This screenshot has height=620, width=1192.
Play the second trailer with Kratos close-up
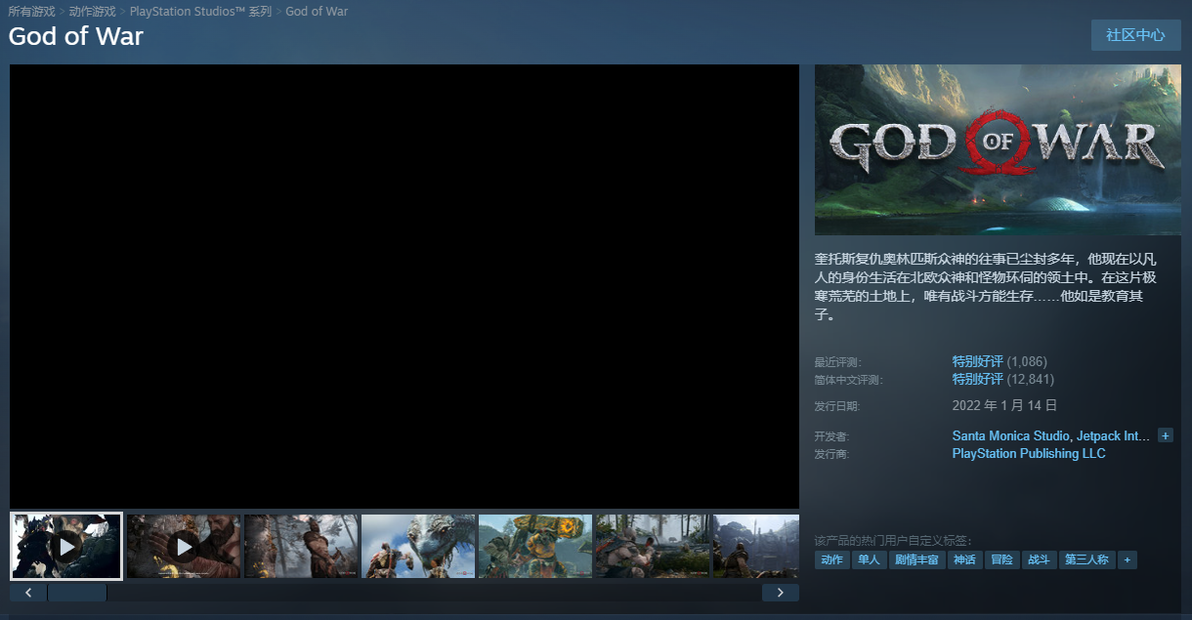(183, 546)
